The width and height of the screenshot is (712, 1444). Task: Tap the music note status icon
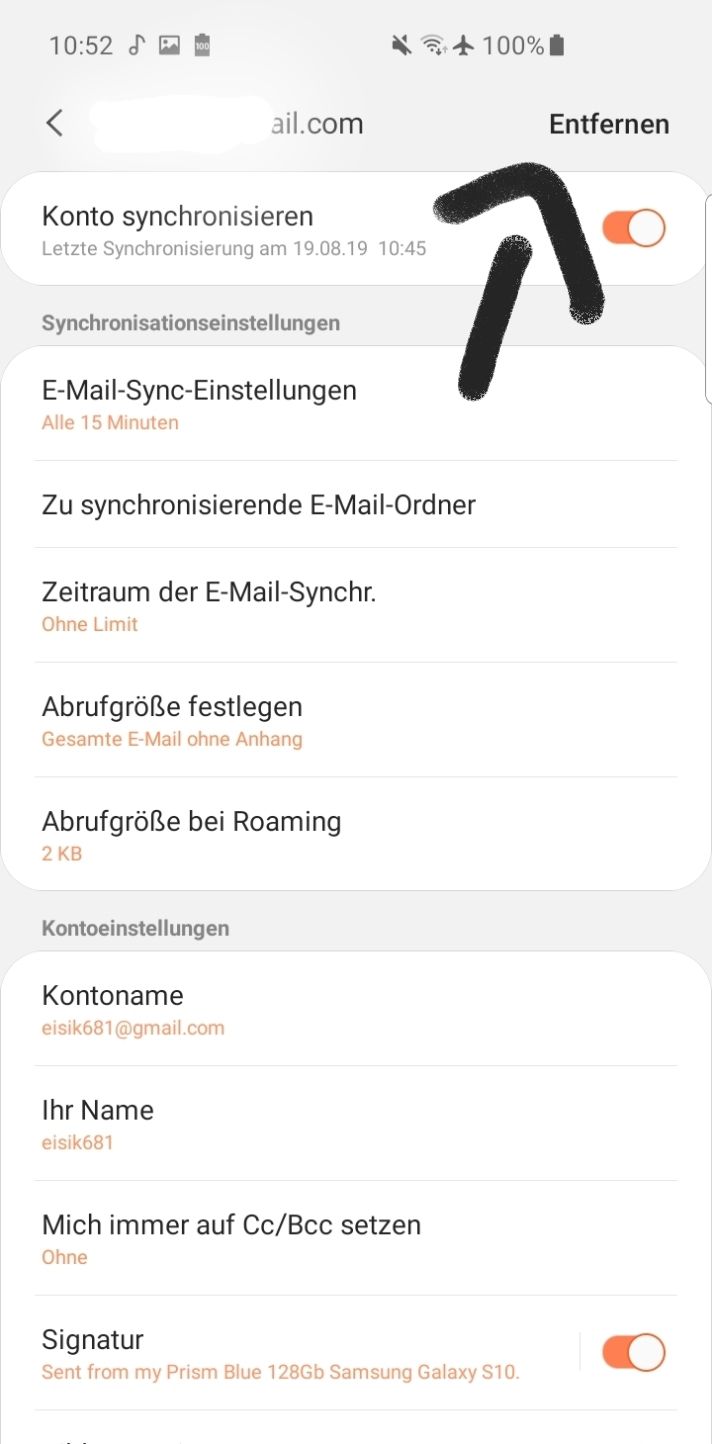tap(137, 45)
